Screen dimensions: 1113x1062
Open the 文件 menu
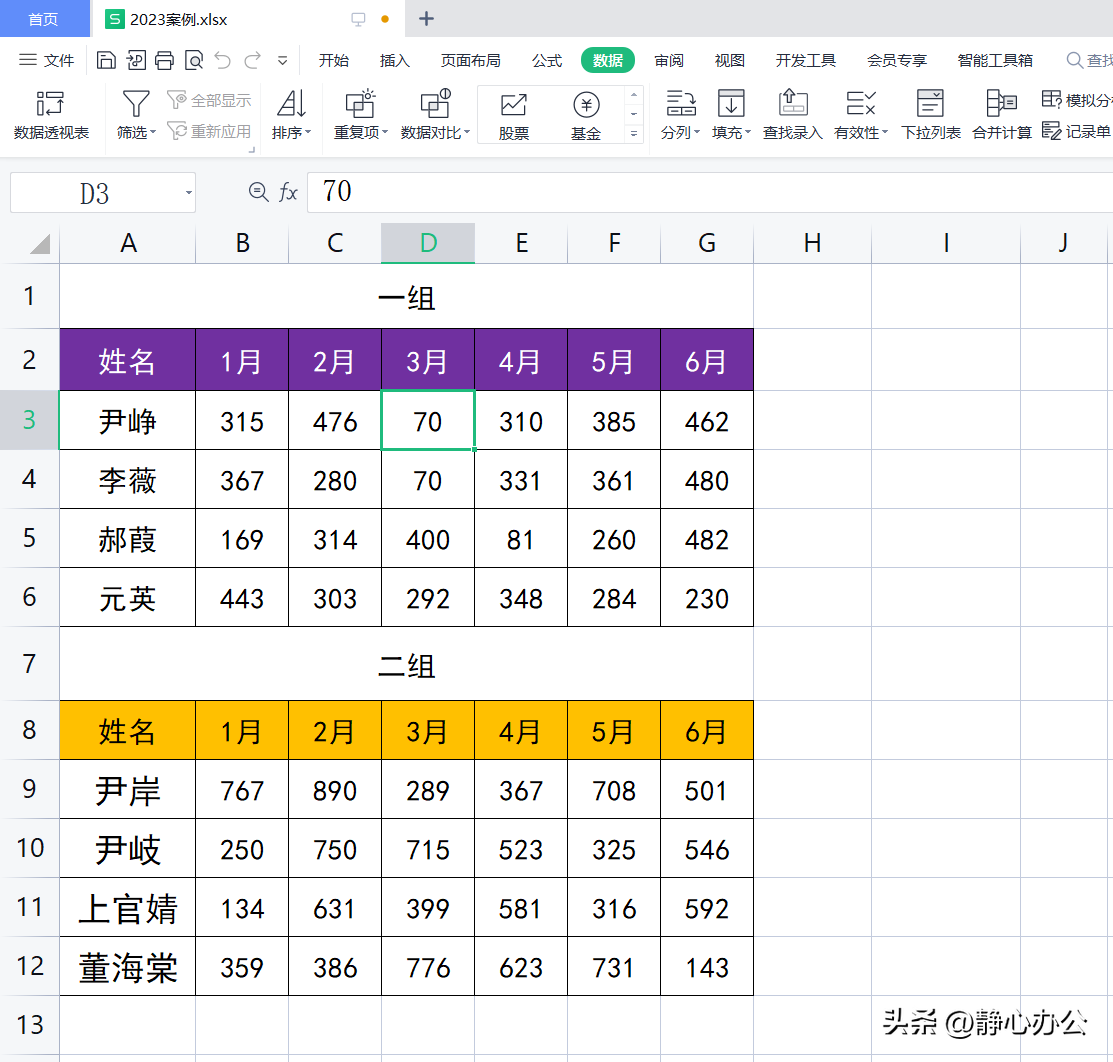point(46,60)
